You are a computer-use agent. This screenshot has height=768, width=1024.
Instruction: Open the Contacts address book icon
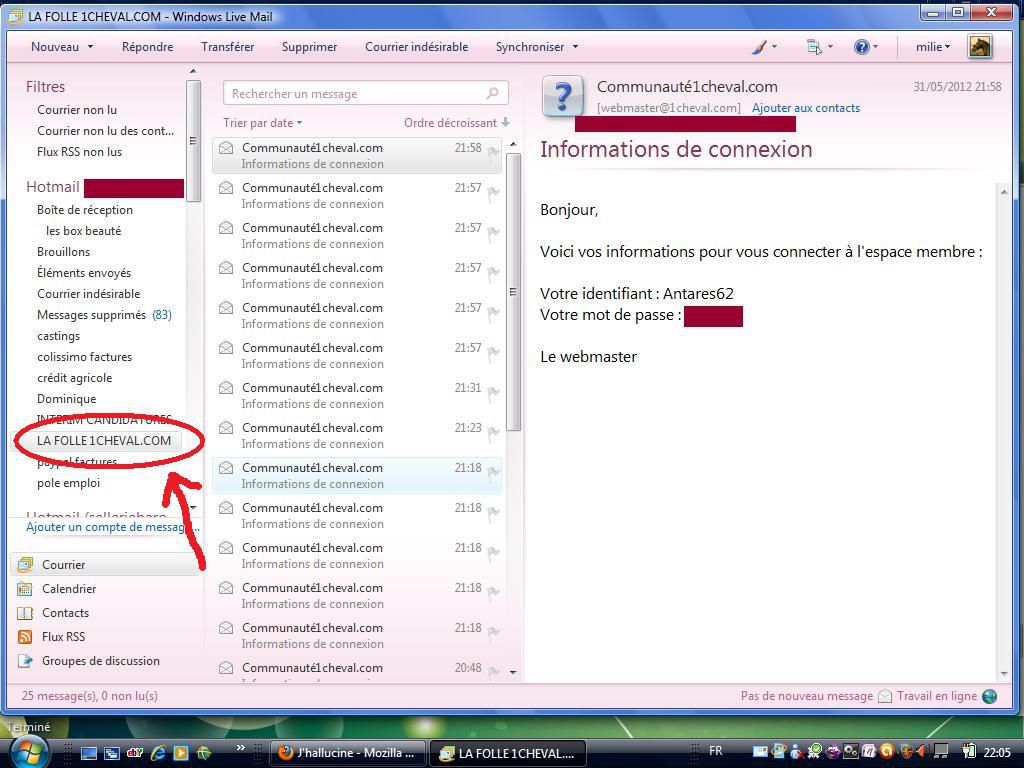coord(25,613)
